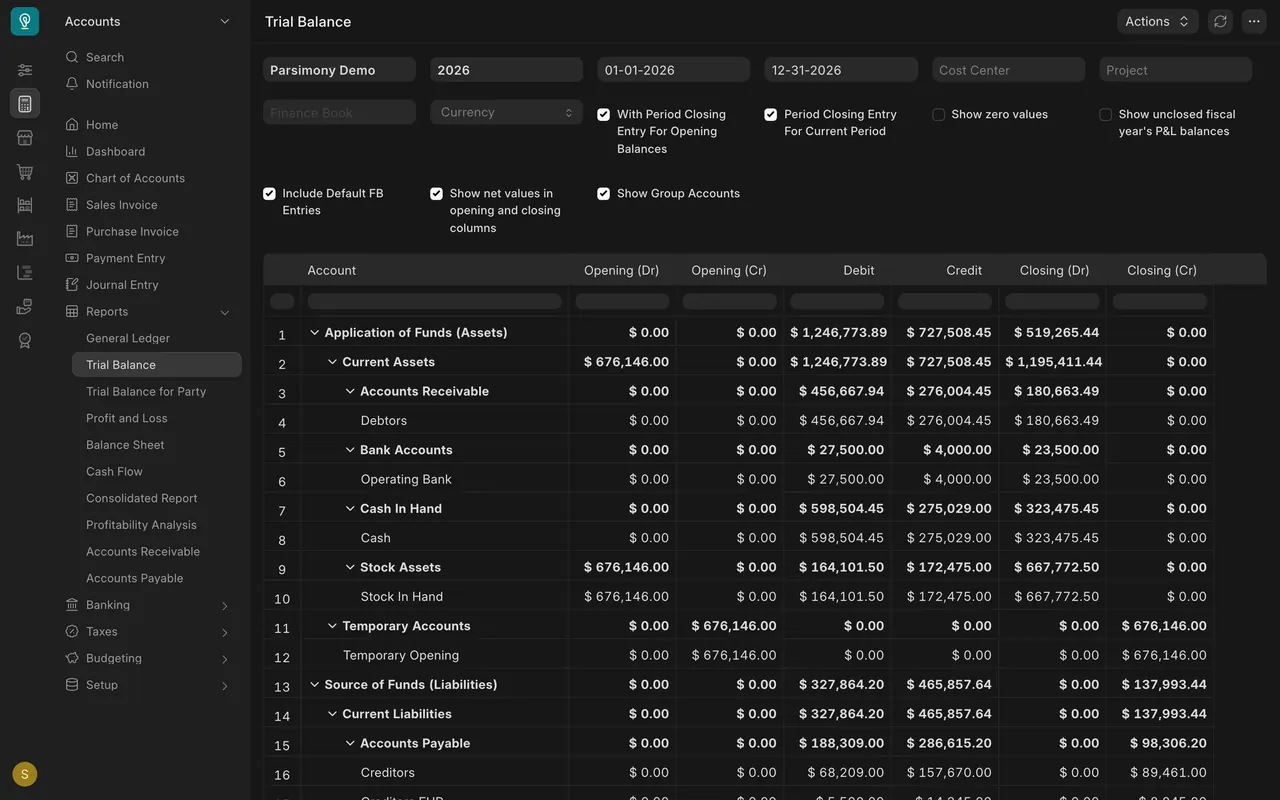1280x800 pixels.
Task: Click the Cost Center filter field
Action: [x=1008, y=70]
